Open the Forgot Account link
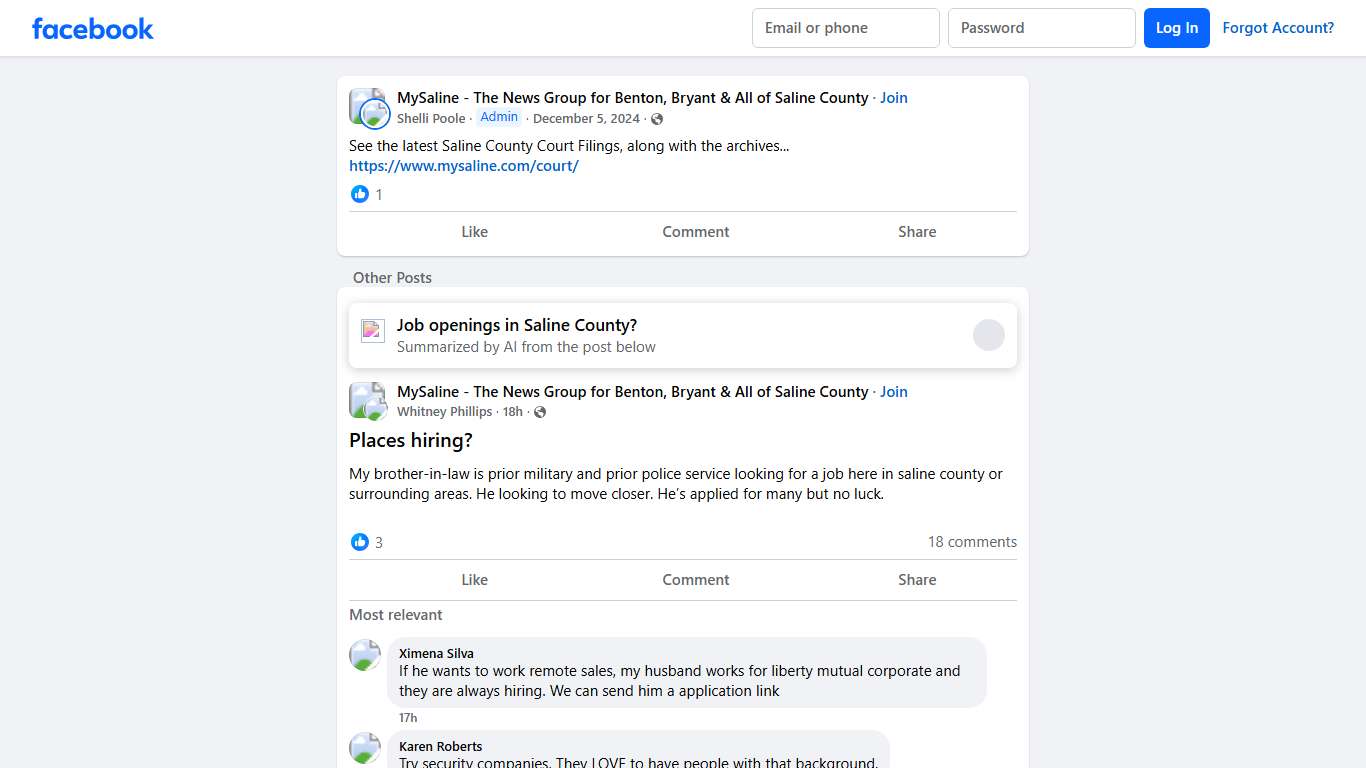The height and width of the screenshot is (768, 1366). tap(1278, 28)
